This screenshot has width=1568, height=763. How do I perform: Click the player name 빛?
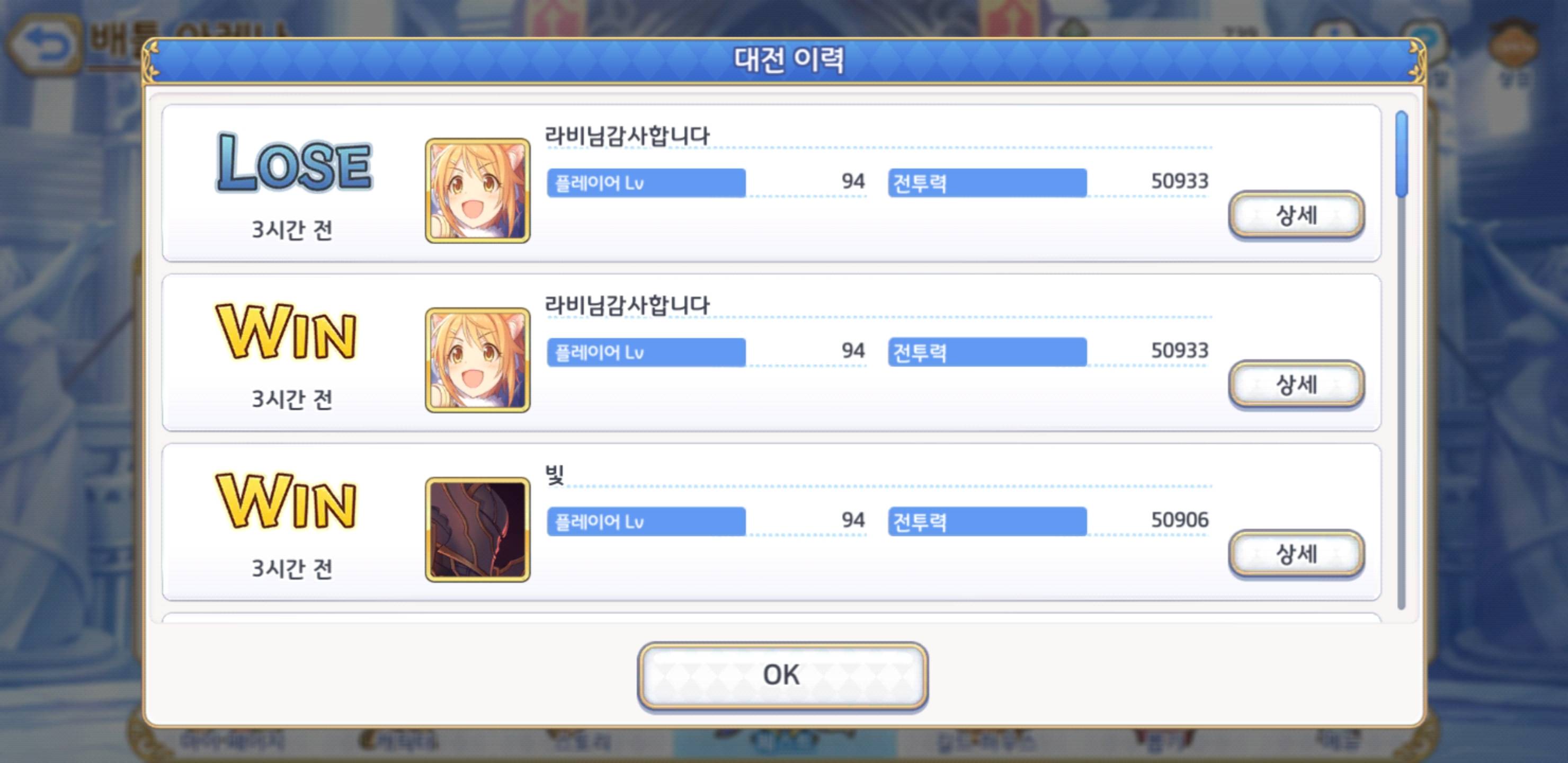click(x=555, y=474)
